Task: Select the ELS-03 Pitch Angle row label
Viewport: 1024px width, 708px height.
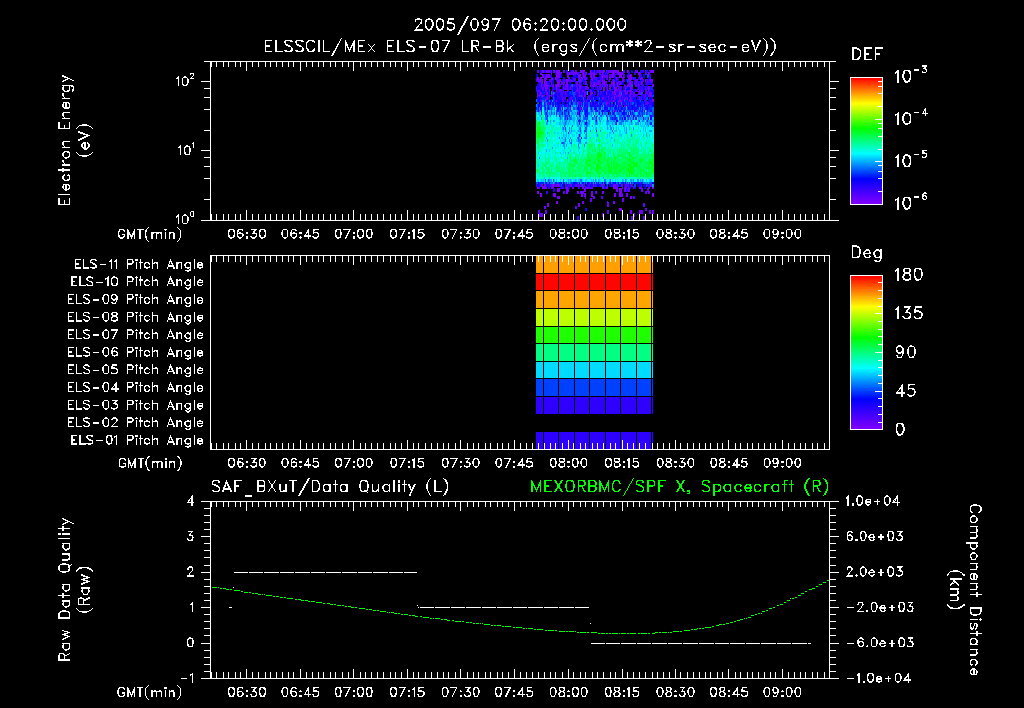Action: 135,405
